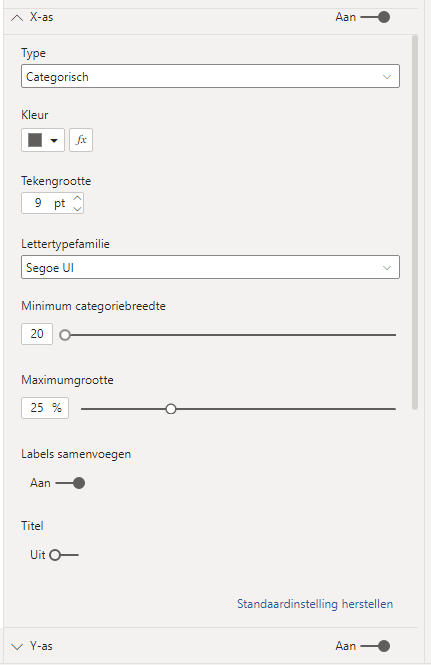Turn on the Titel toggle
Screen dimensions: 431x665
(64, 555)
